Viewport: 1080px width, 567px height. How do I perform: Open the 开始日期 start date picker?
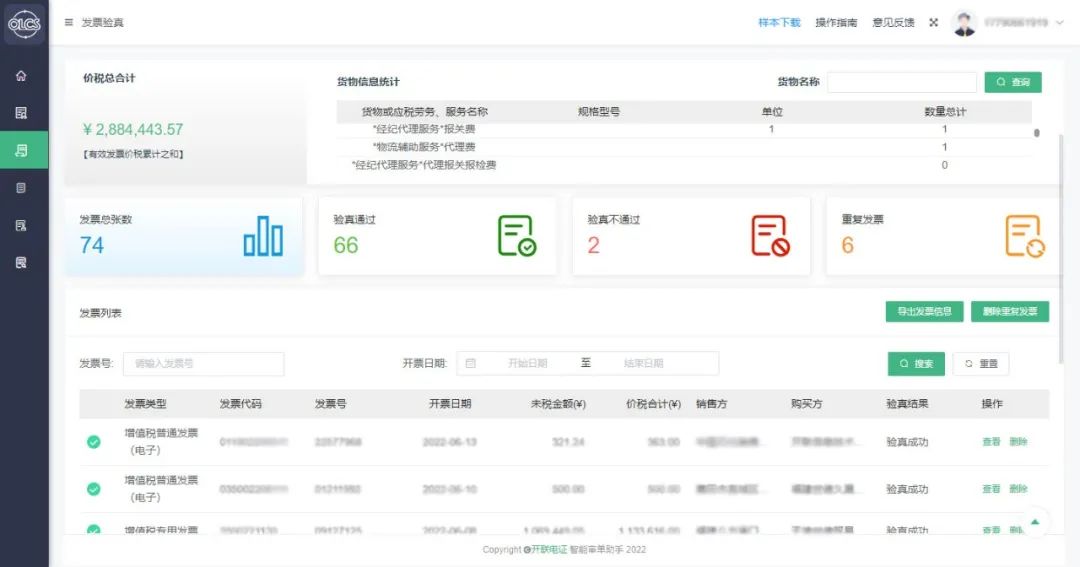(527, 364)
